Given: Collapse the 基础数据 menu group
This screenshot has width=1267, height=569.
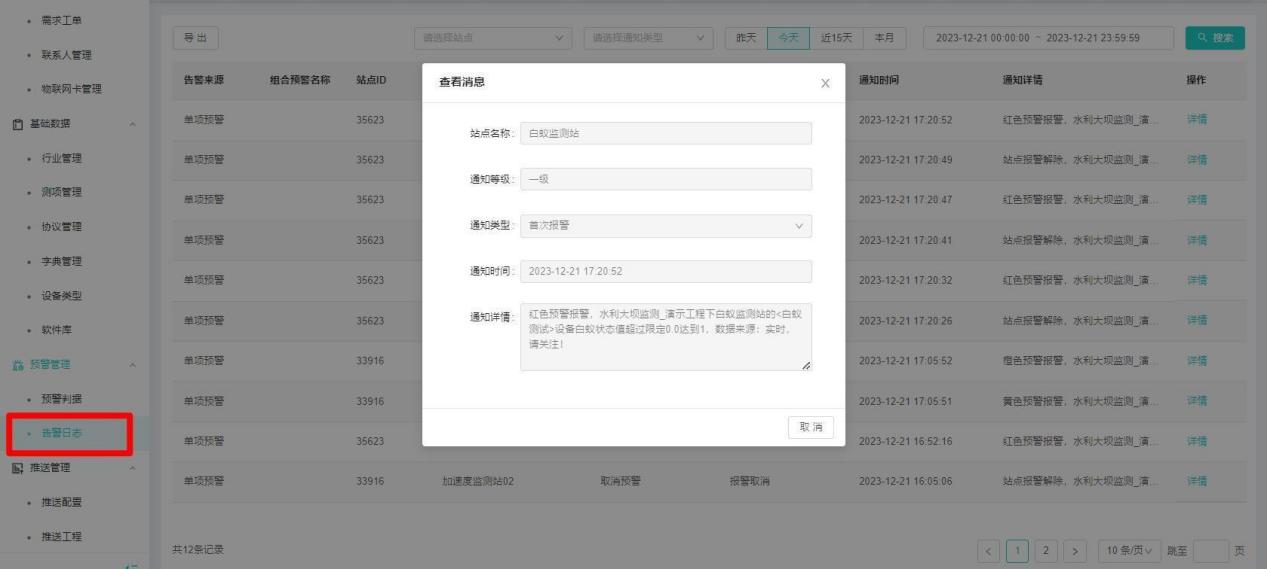Looking at the screenshot, I should pyautogui.click(x=133, y=124).
